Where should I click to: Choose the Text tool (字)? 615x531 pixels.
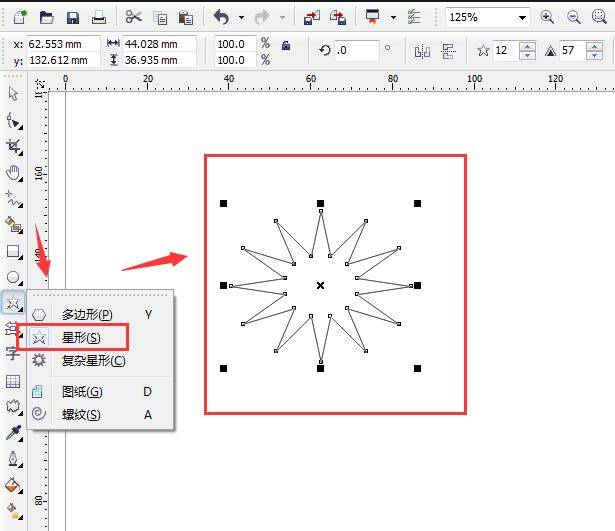coord(13,353)
